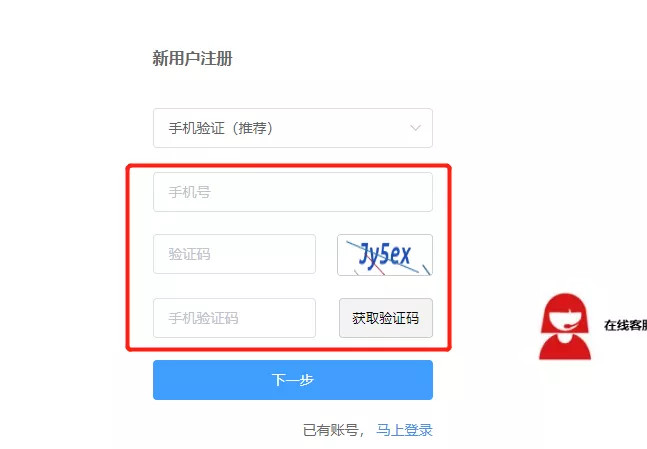647x449 pixels.
Task: Proceed to next step with 下一步
Action: 293,380
